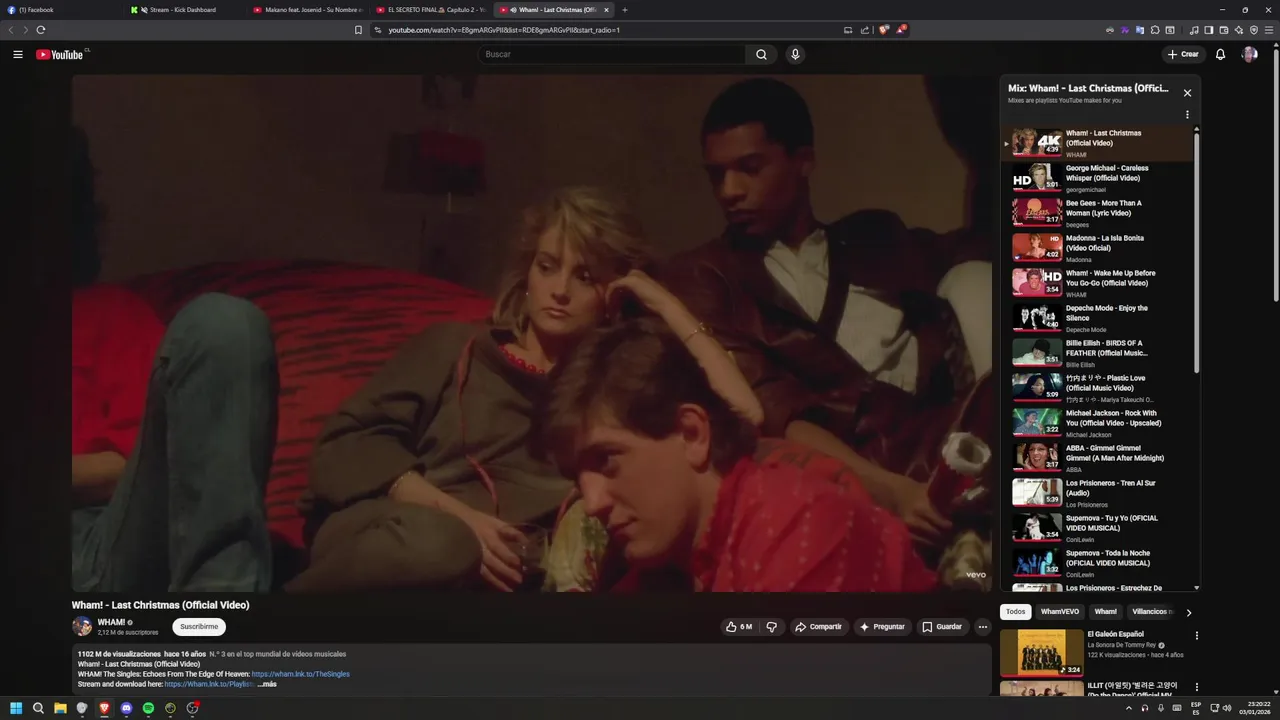This screenshot has height=720, width=1280.
Task: Click the Guardar save button
Action: [942, 627]
